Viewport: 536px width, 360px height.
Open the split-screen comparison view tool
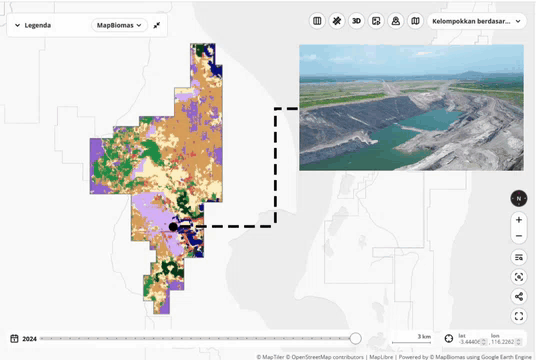[317, 21]
